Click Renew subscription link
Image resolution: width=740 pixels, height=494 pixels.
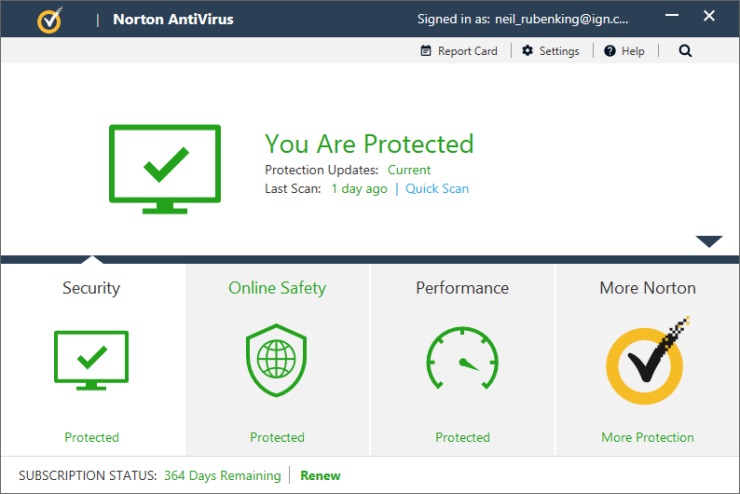click(x=320, y=476)
